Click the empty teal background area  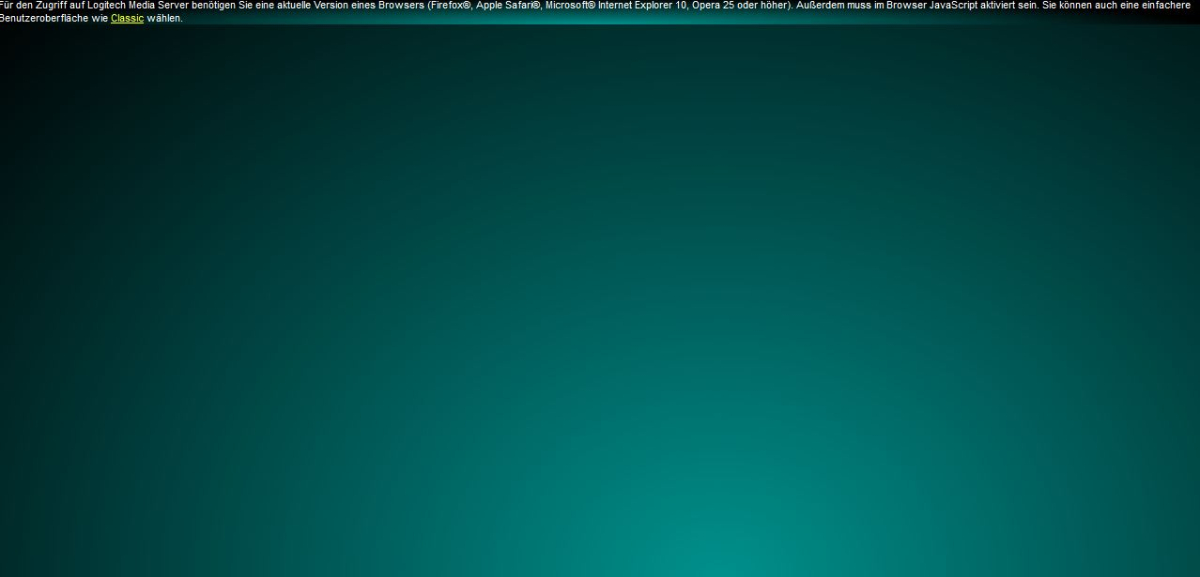click(x=600, y=300)
